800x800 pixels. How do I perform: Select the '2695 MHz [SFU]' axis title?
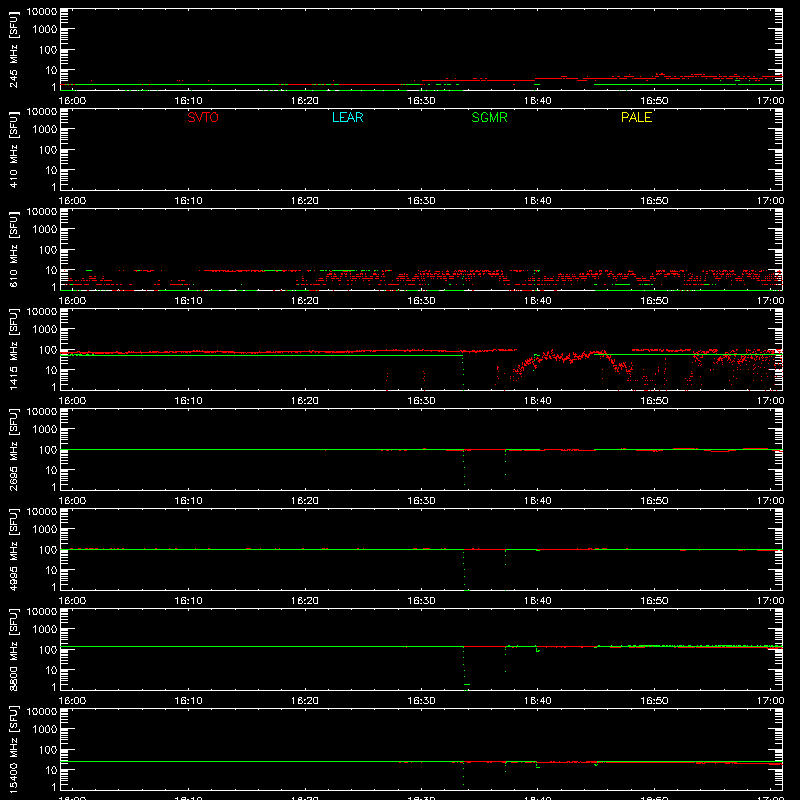[14, 449]
